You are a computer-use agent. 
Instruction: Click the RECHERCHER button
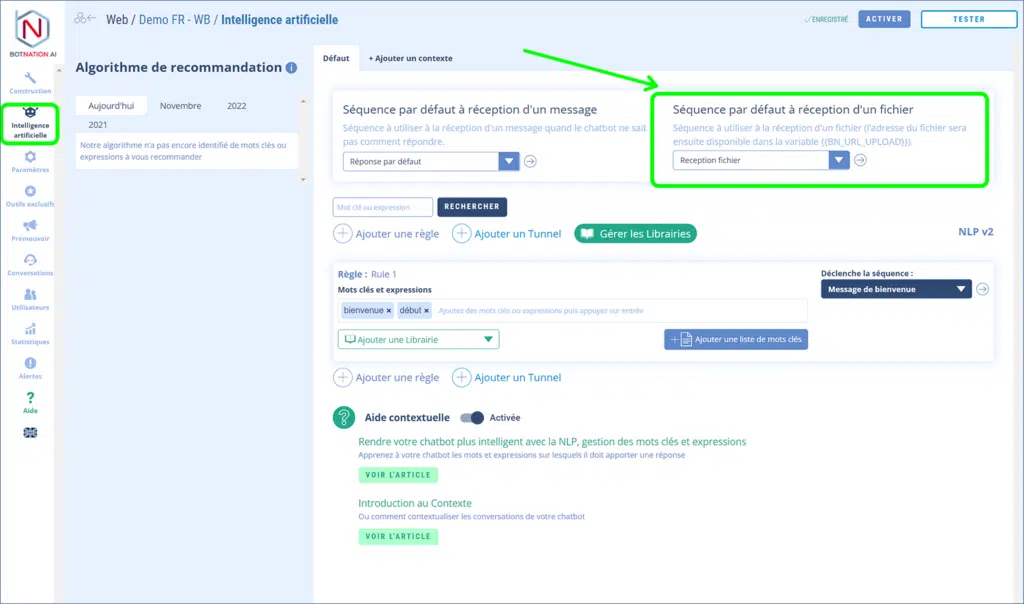point(472,207)
